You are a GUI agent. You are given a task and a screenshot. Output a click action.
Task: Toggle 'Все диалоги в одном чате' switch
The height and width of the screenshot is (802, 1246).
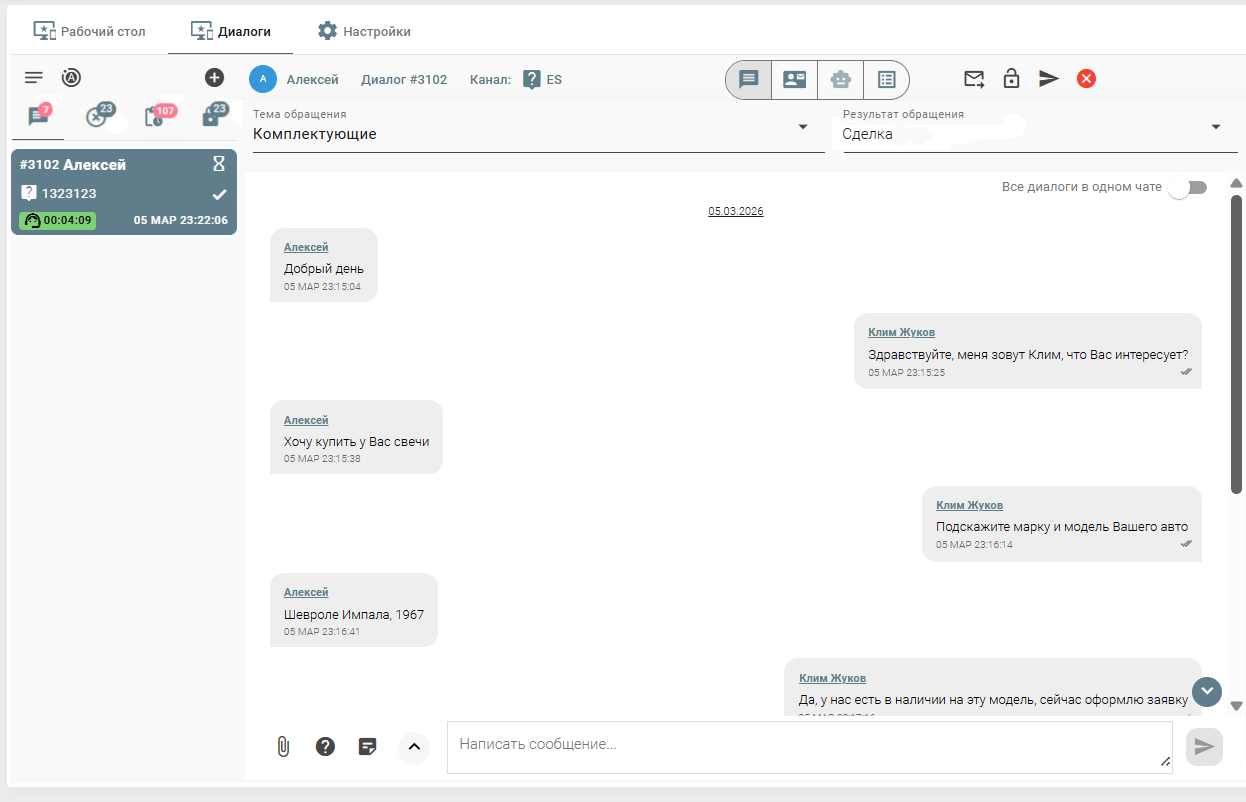click(x=1187, y=187)
